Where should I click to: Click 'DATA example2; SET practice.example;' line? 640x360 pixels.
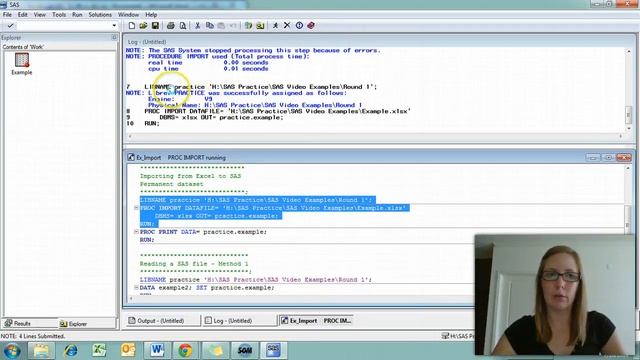[207, 288]
